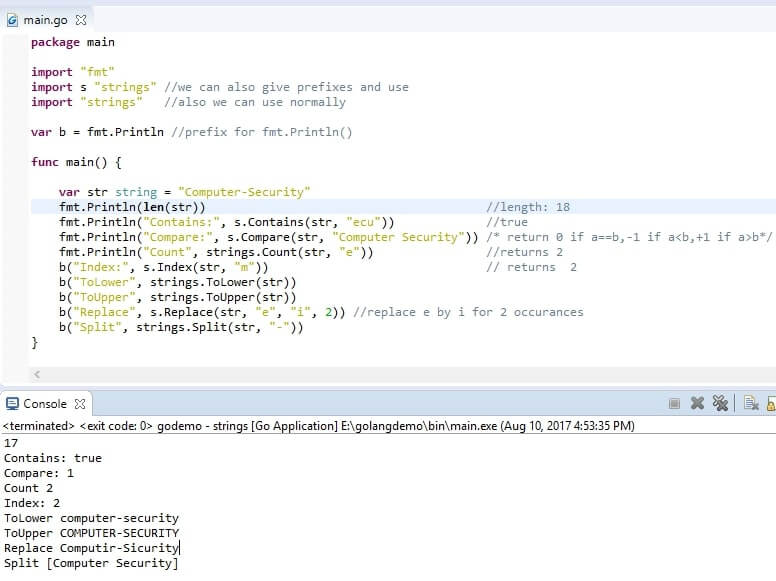Click the s.Index(str, "m") line

[163, 267]
